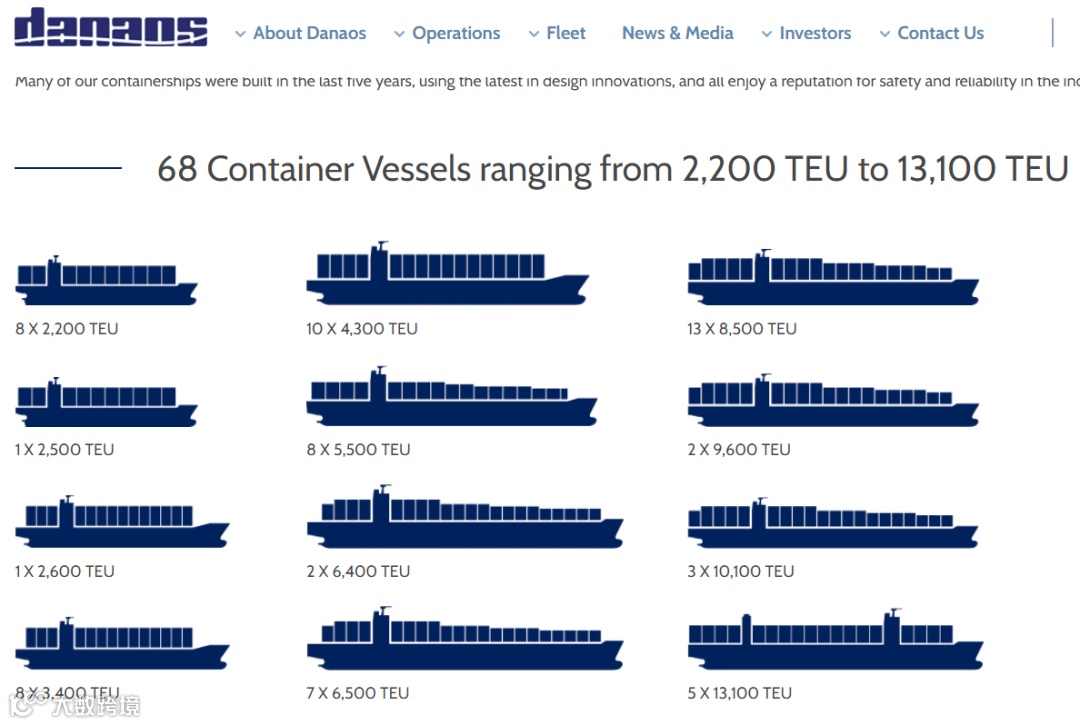1080x725 pixels.
Task: Open the Contact Us menu item
Action: coord(940,33)
